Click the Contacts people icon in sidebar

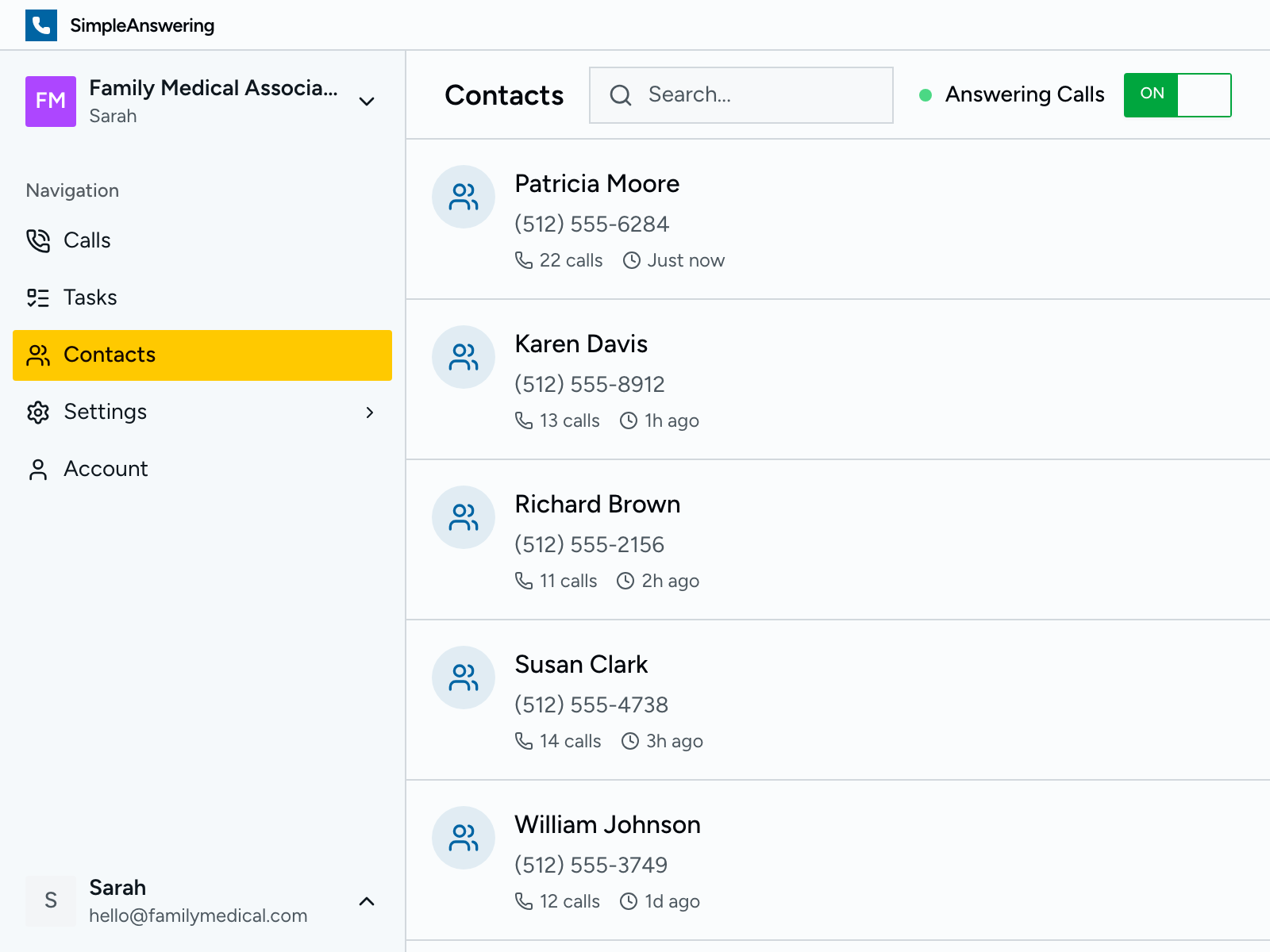coord(38,355)
